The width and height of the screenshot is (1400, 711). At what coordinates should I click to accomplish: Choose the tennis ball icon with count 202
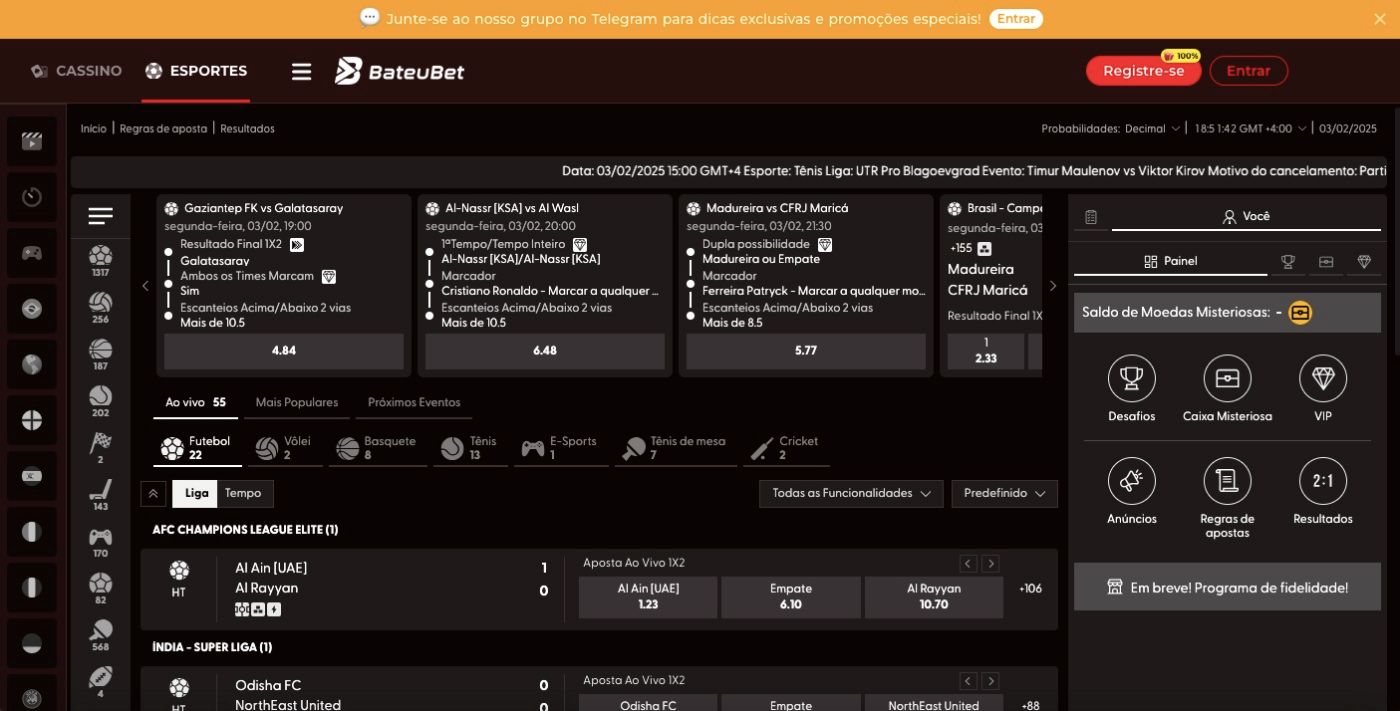point(100,401)
